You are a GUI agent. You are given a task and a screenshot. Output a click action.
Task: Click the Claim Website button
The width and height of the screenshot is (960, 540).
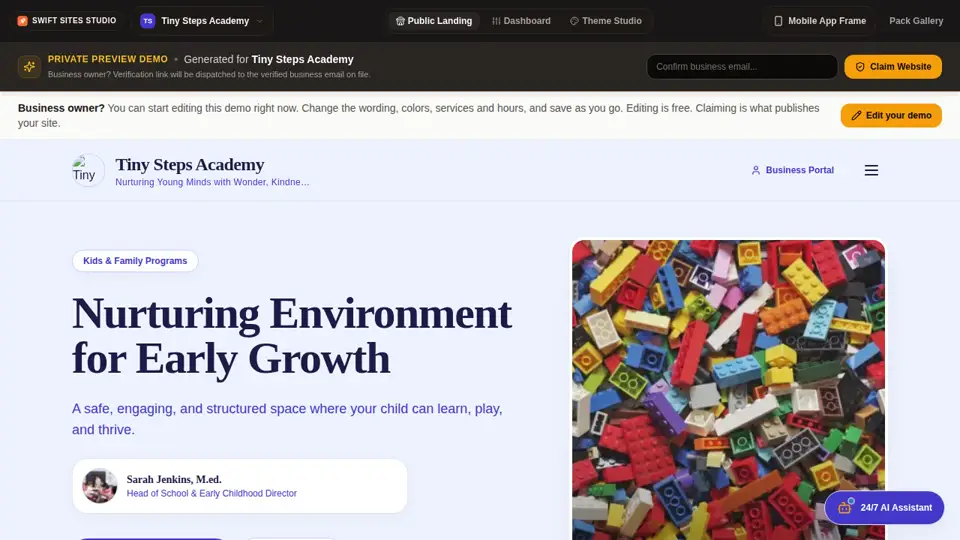(893, 67)
